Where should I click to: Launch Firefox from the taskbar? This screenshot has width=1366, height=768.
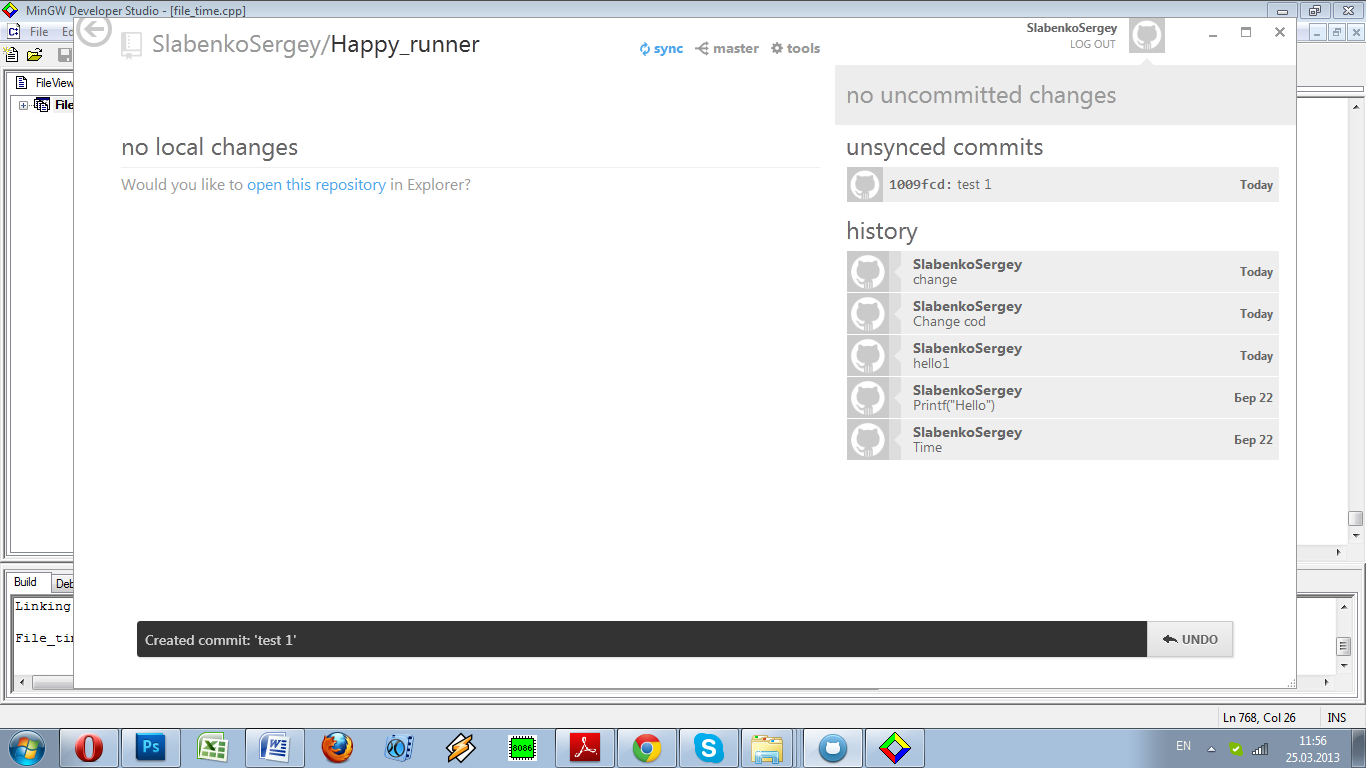(x=337, y=748)
